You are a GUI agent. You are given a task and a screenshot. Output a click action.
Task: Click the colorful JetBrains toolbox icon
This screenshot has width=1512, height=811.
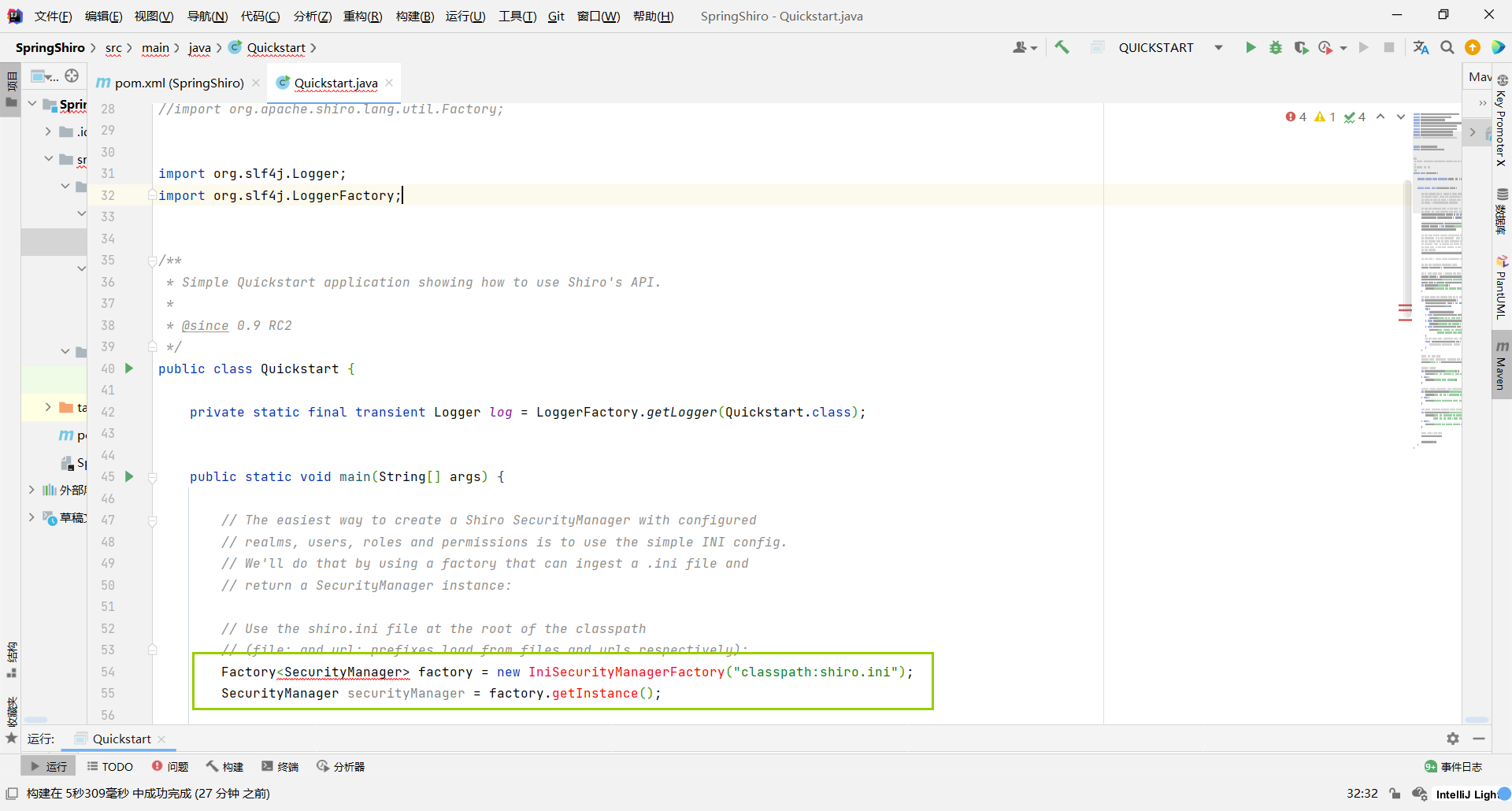(x=1499, y=48)
